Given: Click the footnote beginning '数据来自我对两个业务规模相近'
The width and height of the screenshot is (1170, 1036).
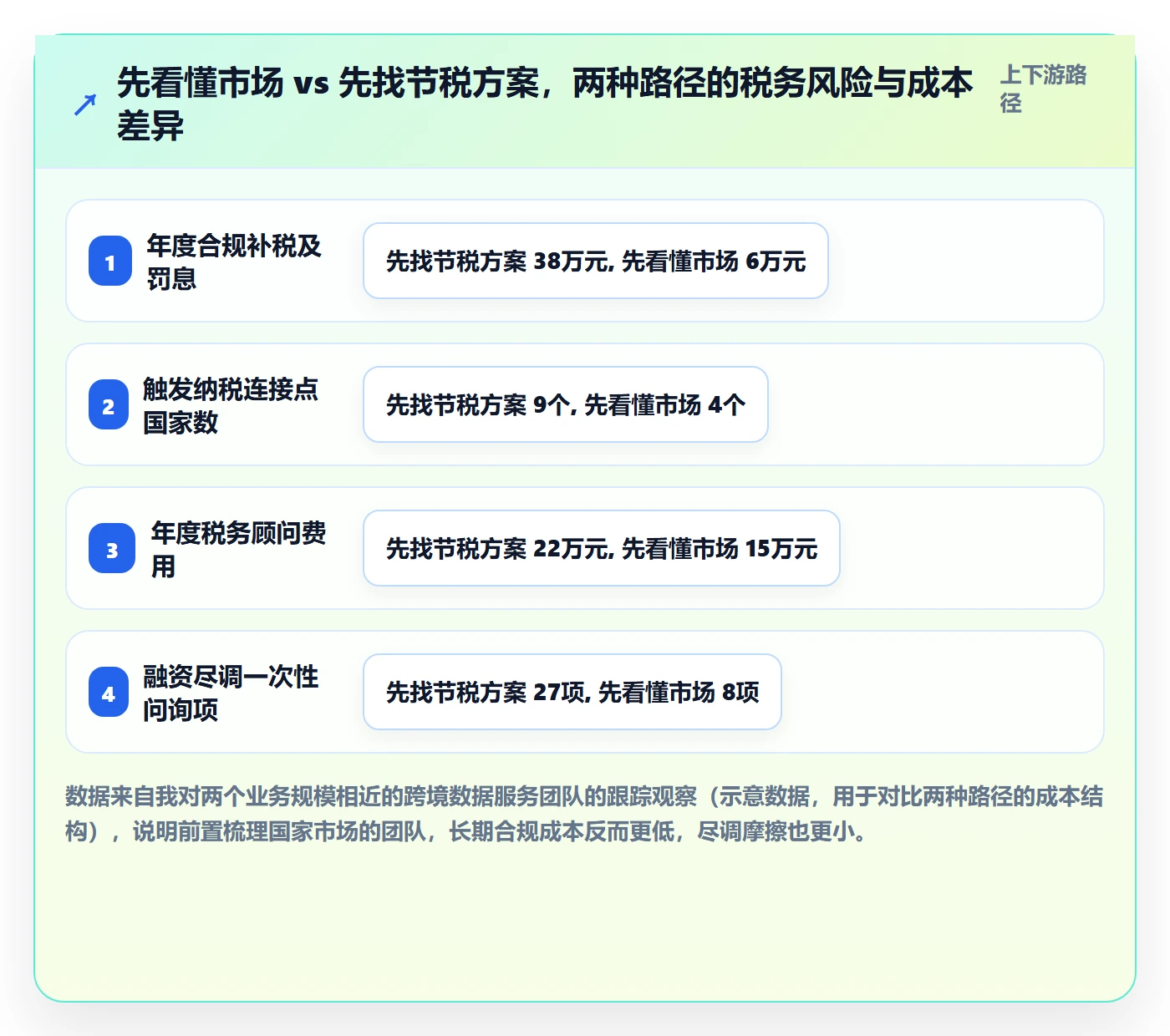Looking at the screenshot, I should point(585,814).
